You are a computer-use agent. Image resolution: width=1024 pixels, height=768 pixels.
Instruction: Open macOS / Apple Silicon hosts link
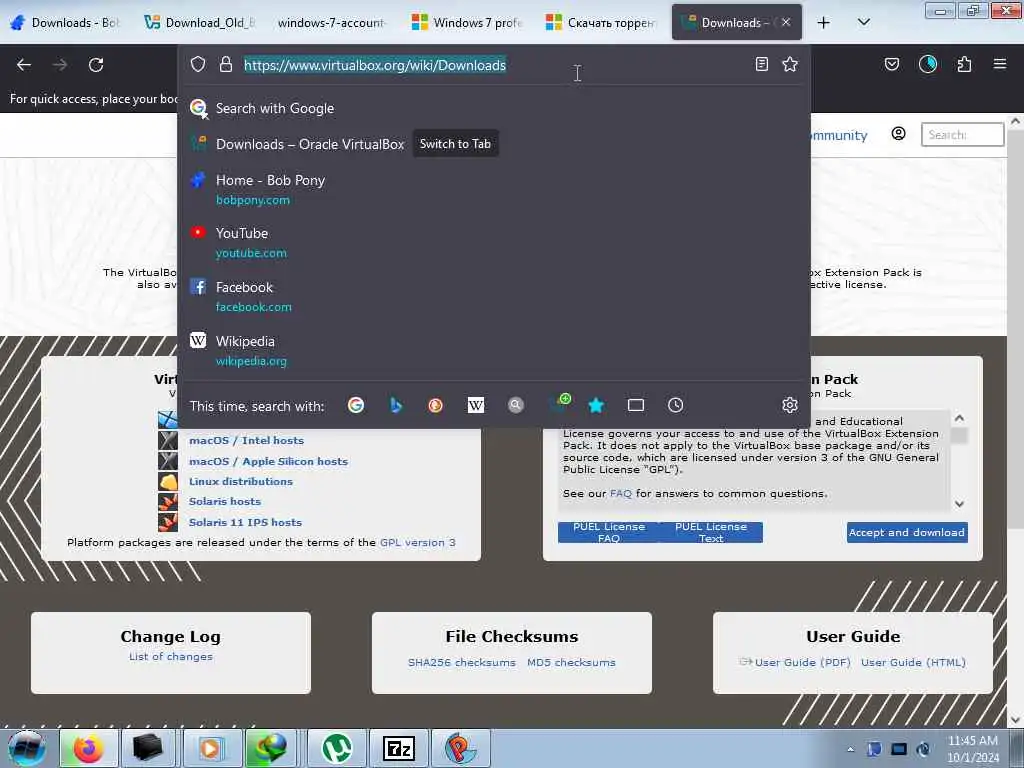(268, 461)
